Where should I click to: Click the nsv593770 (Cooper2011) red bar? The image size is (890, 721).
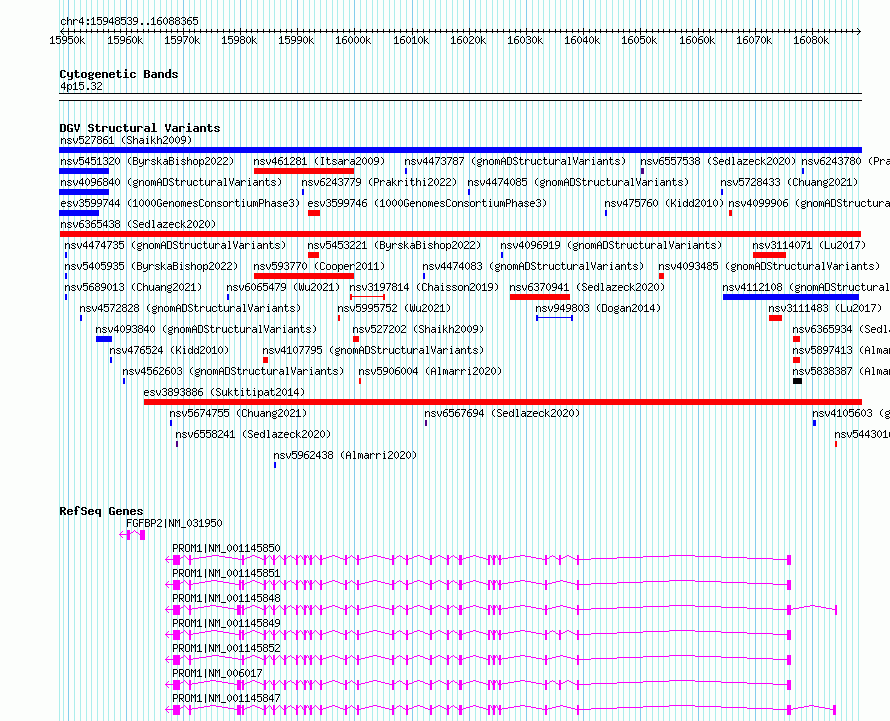coord(304,276)
